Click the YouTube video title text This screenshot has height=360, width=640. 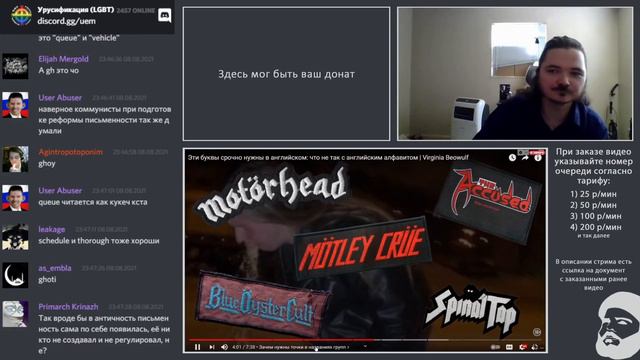[x=328, y=158]
